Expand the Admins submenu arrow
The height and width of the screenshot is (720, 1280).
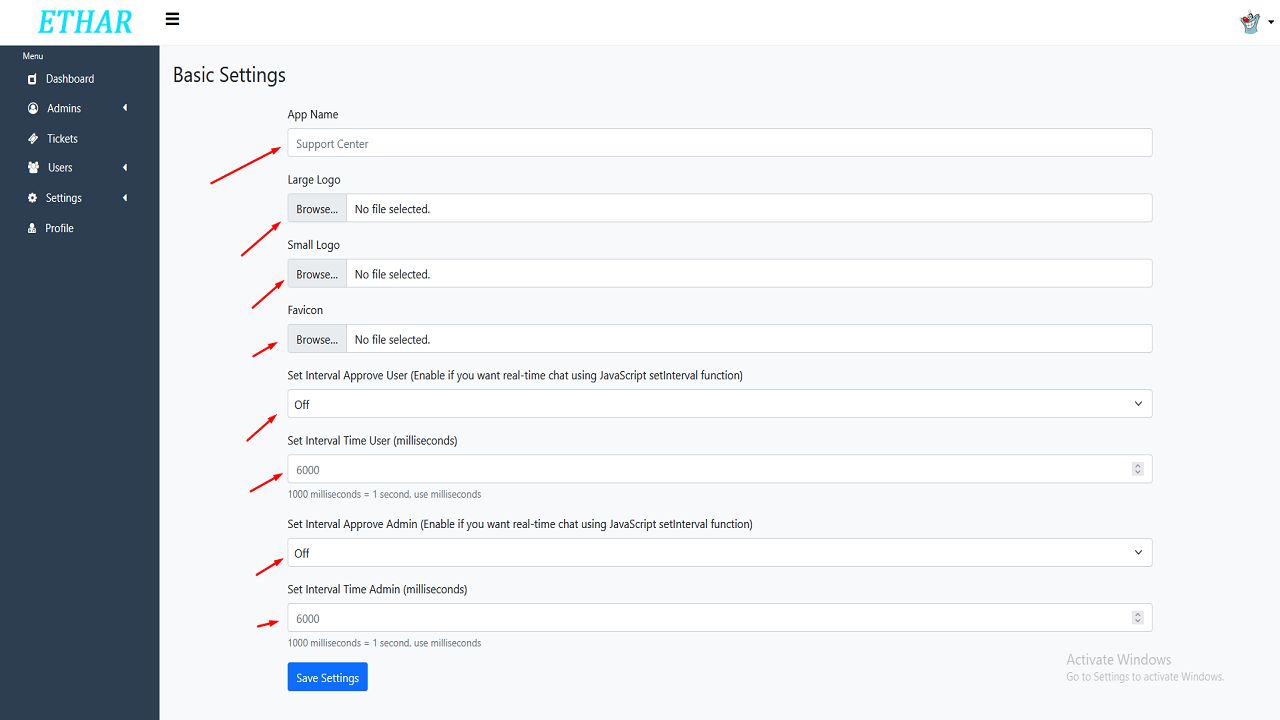[x=125, y=108]
